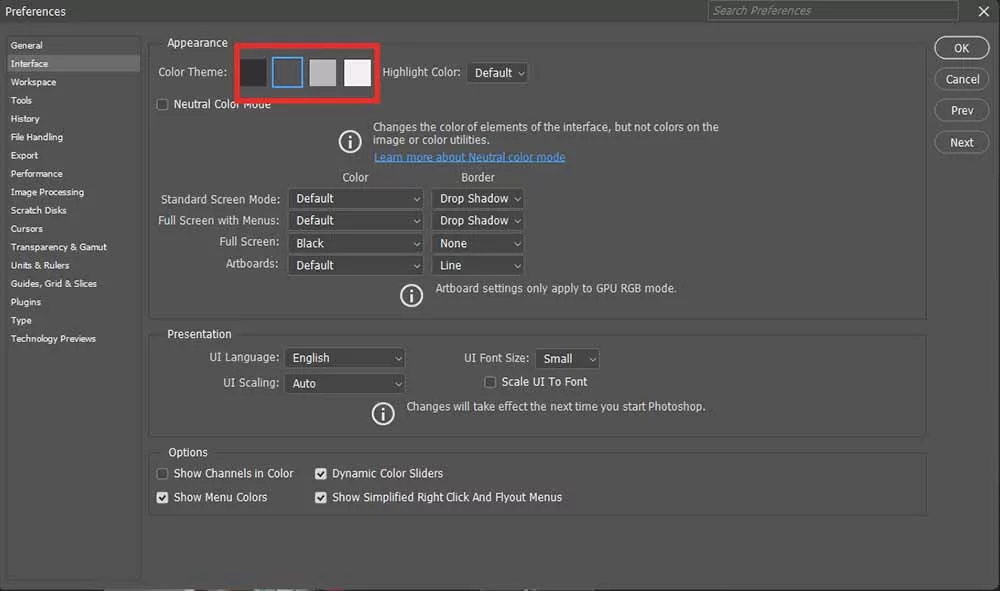Click the Search Preferences input field
The image size is (1000, 591).
(x=831, y=10)
